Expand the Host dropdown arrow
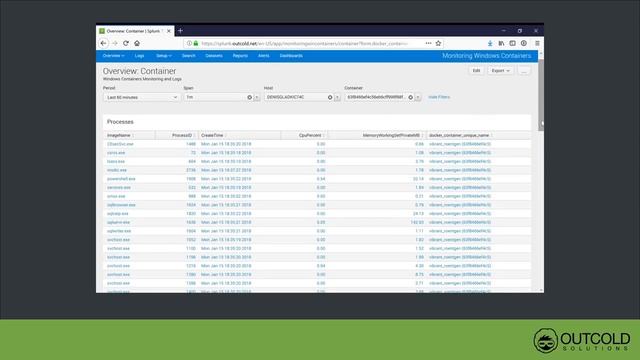The image size is (640, 360). point(338,98)
